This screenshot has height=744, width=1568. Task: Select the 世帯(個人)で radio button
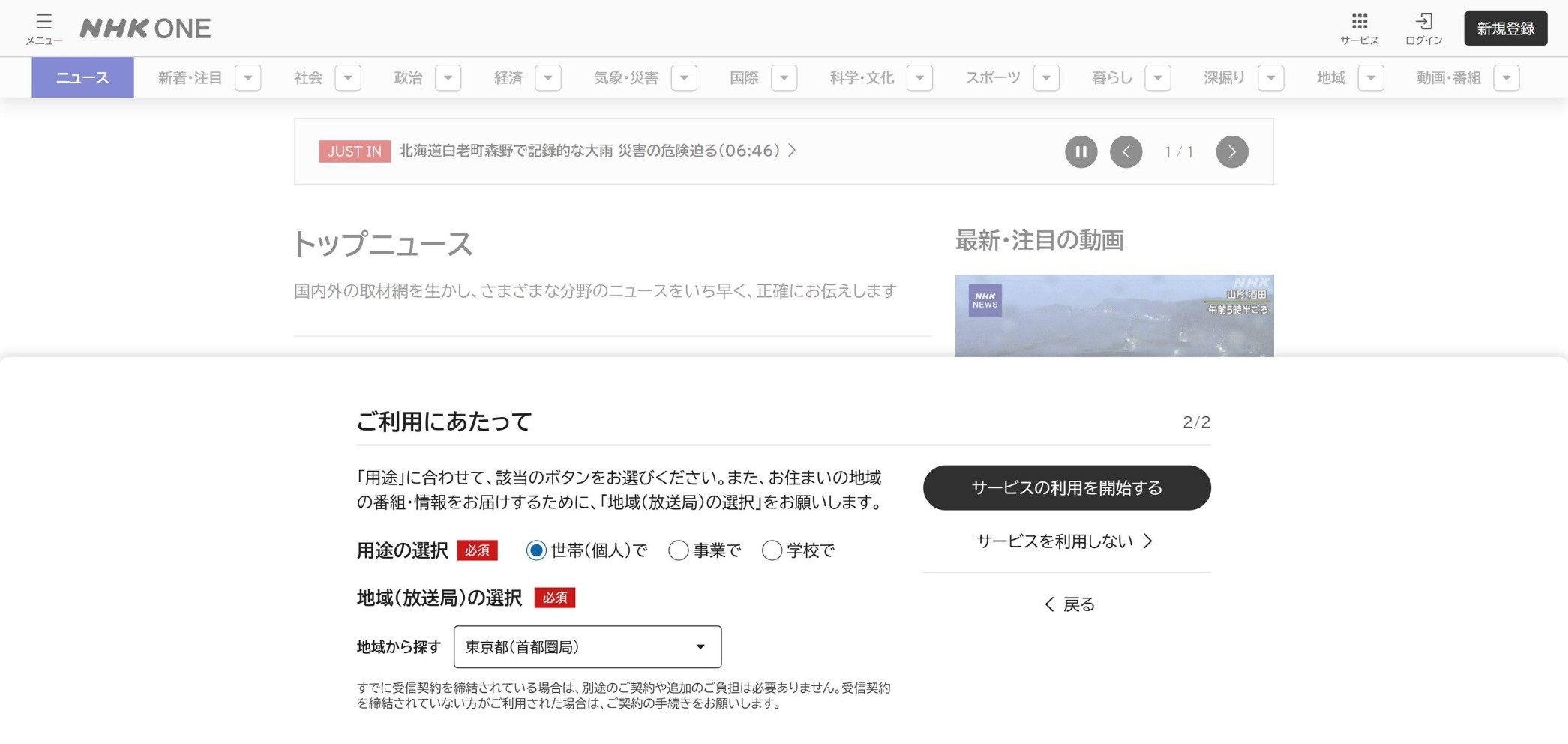[x=536, y=550]
